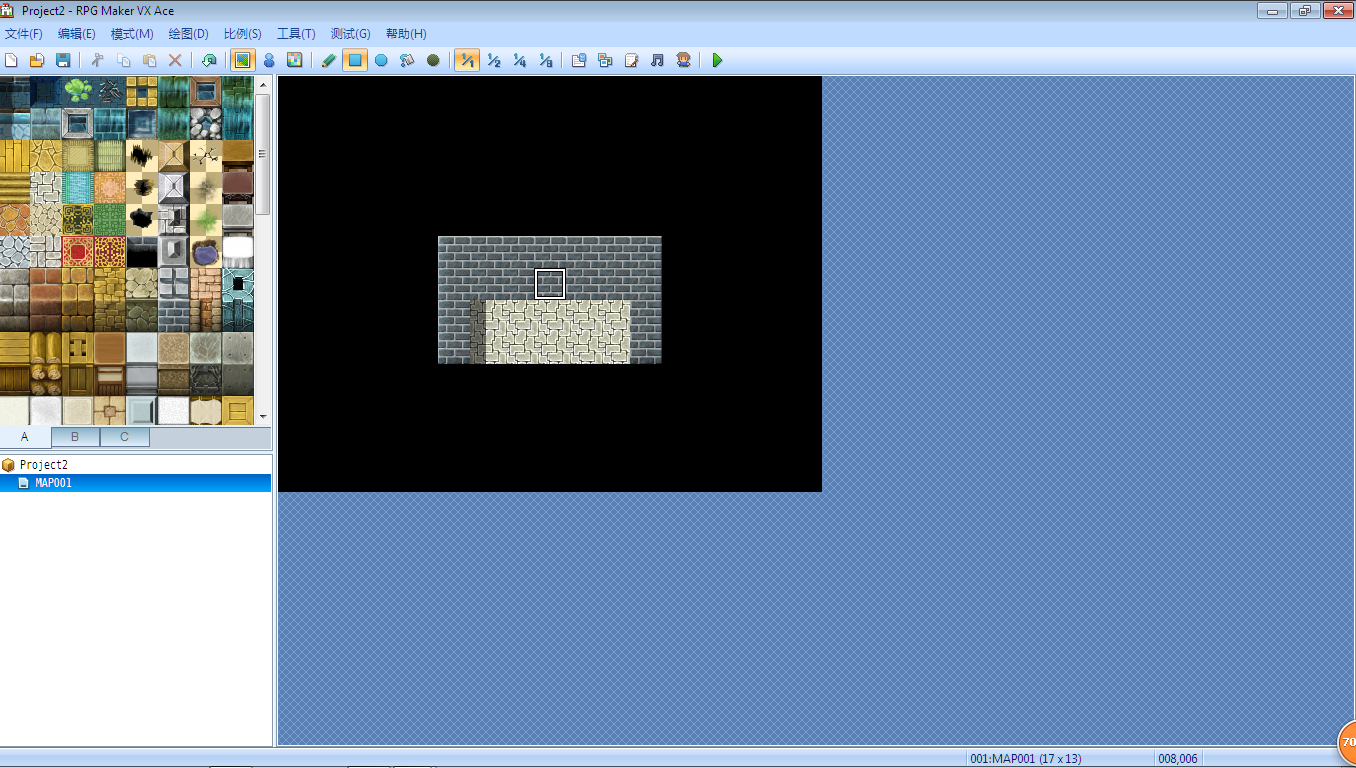This screenshot has width=1356, height=768.
Task: Start playtest with green play icon
Action: [x=717, y=60]
